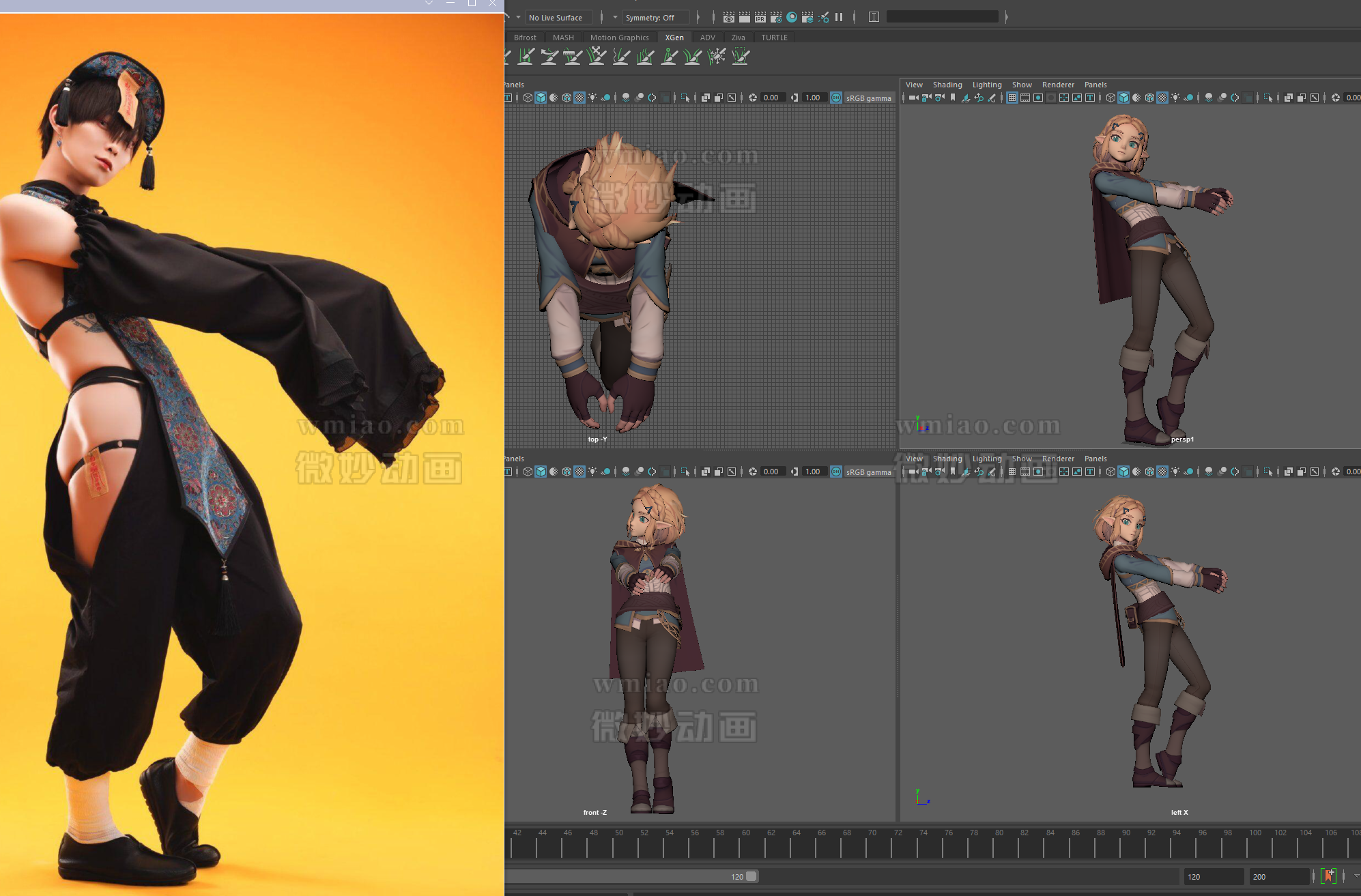Click the IPR render icon
This screenshot has height=896, width=1361.
pyautogui.click(x=760, y=17)
